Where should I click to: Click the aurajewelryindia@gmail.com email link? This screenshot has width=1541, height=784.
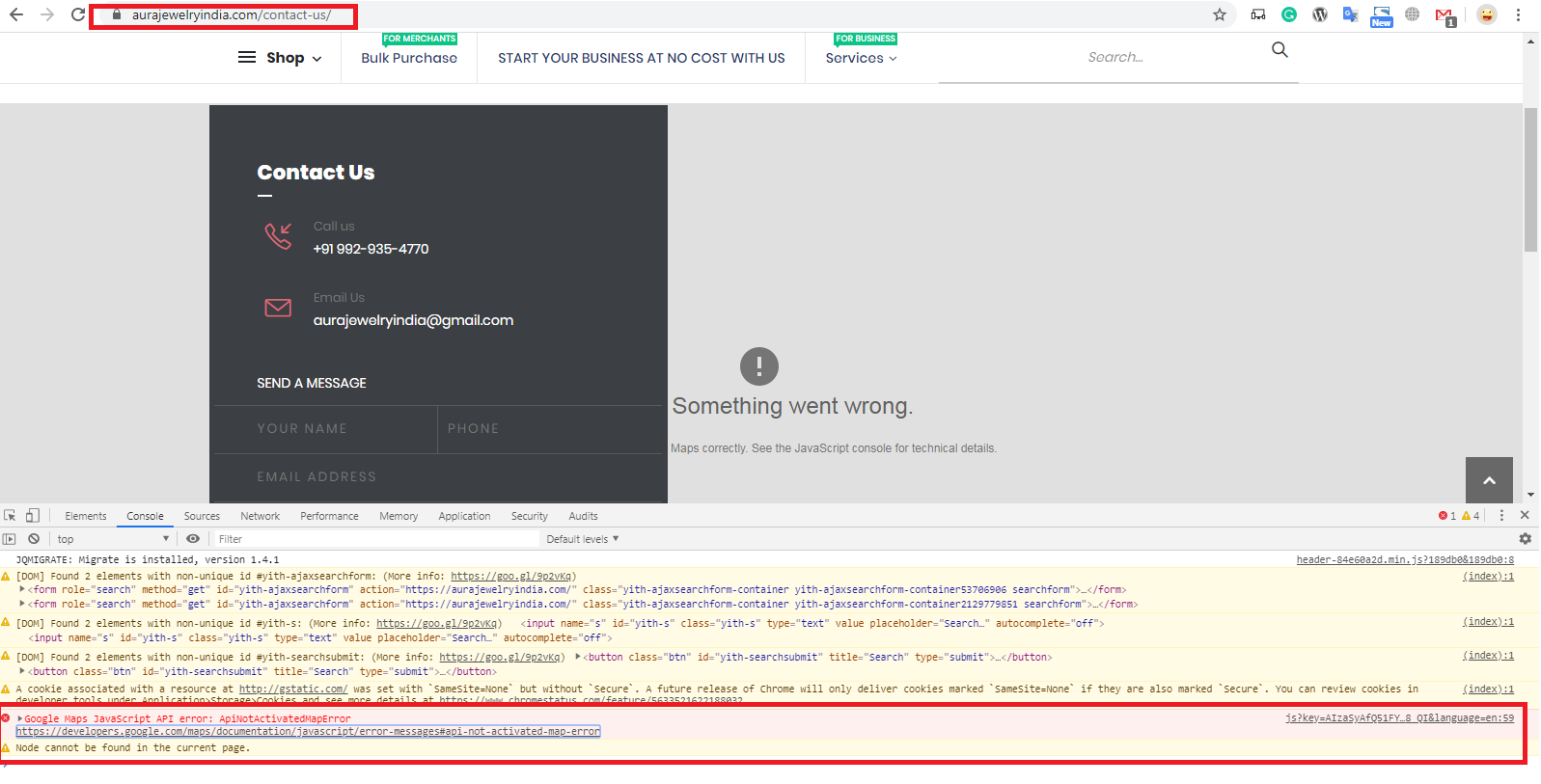tap(413, 320)
